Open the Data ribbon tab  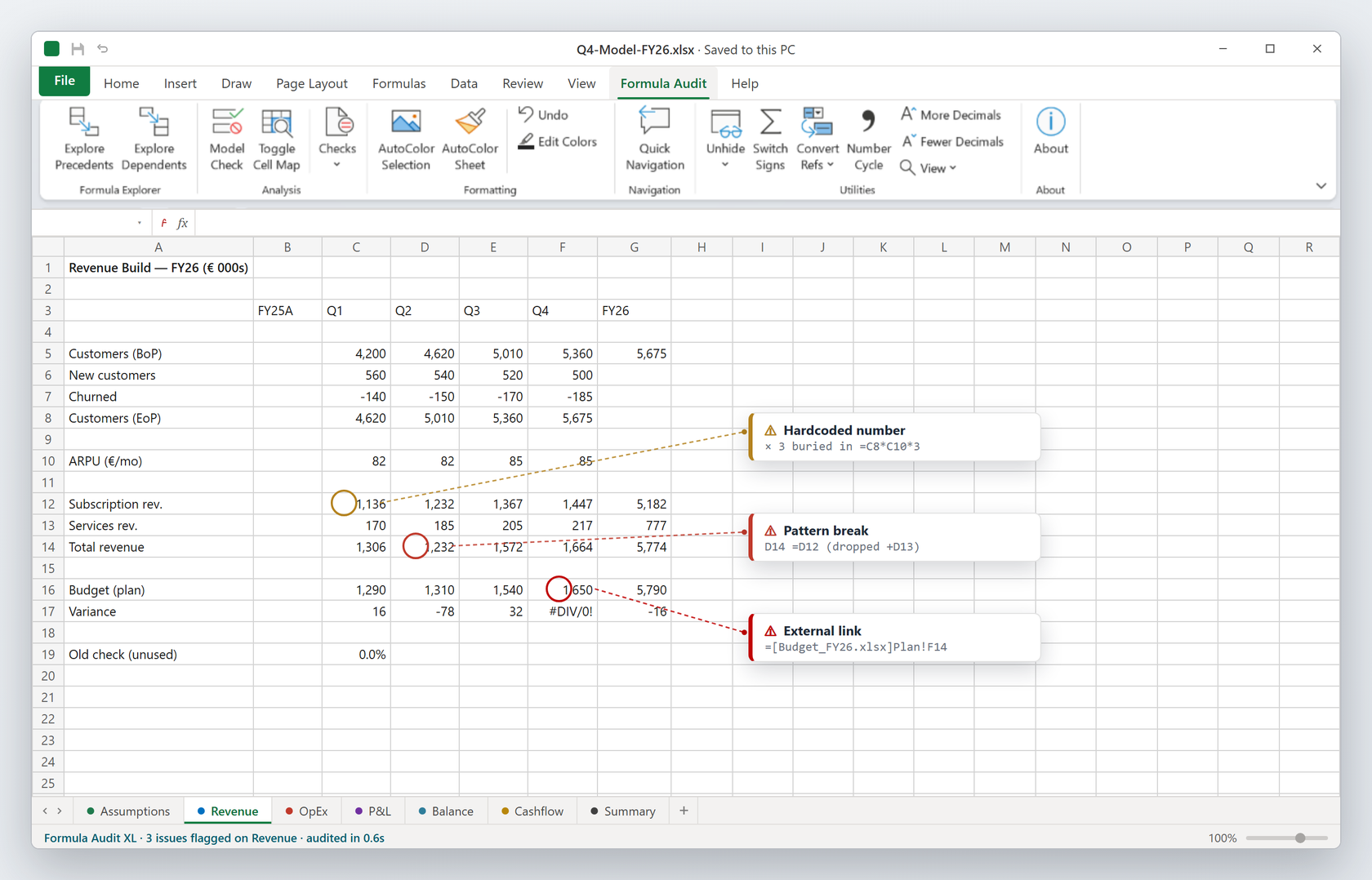[x=464, y=83]
